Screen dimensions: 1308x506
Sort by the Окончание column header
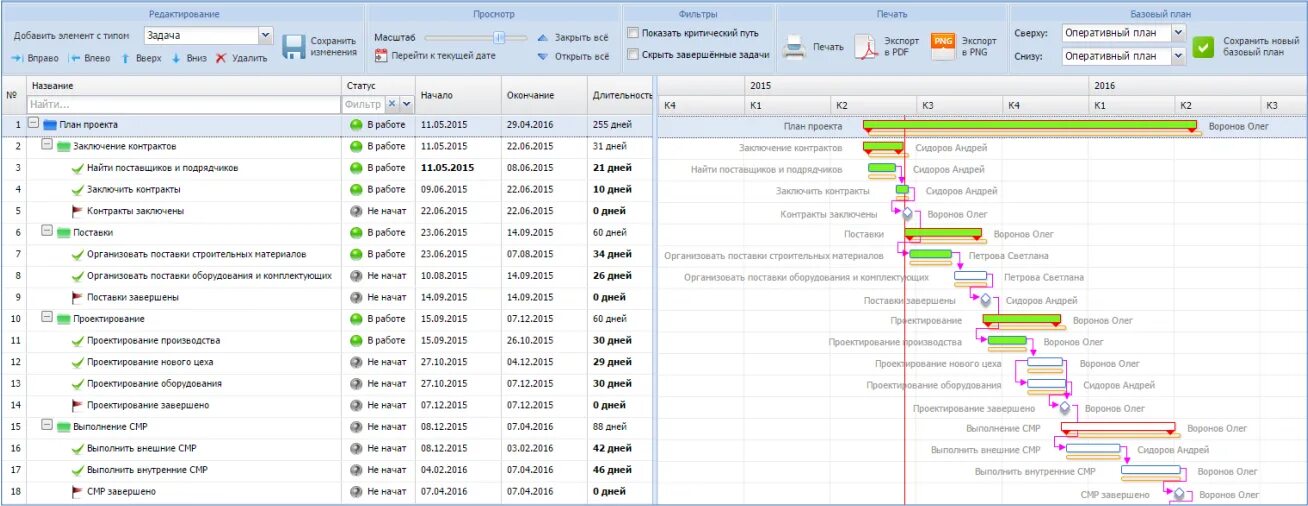[544, 95]
